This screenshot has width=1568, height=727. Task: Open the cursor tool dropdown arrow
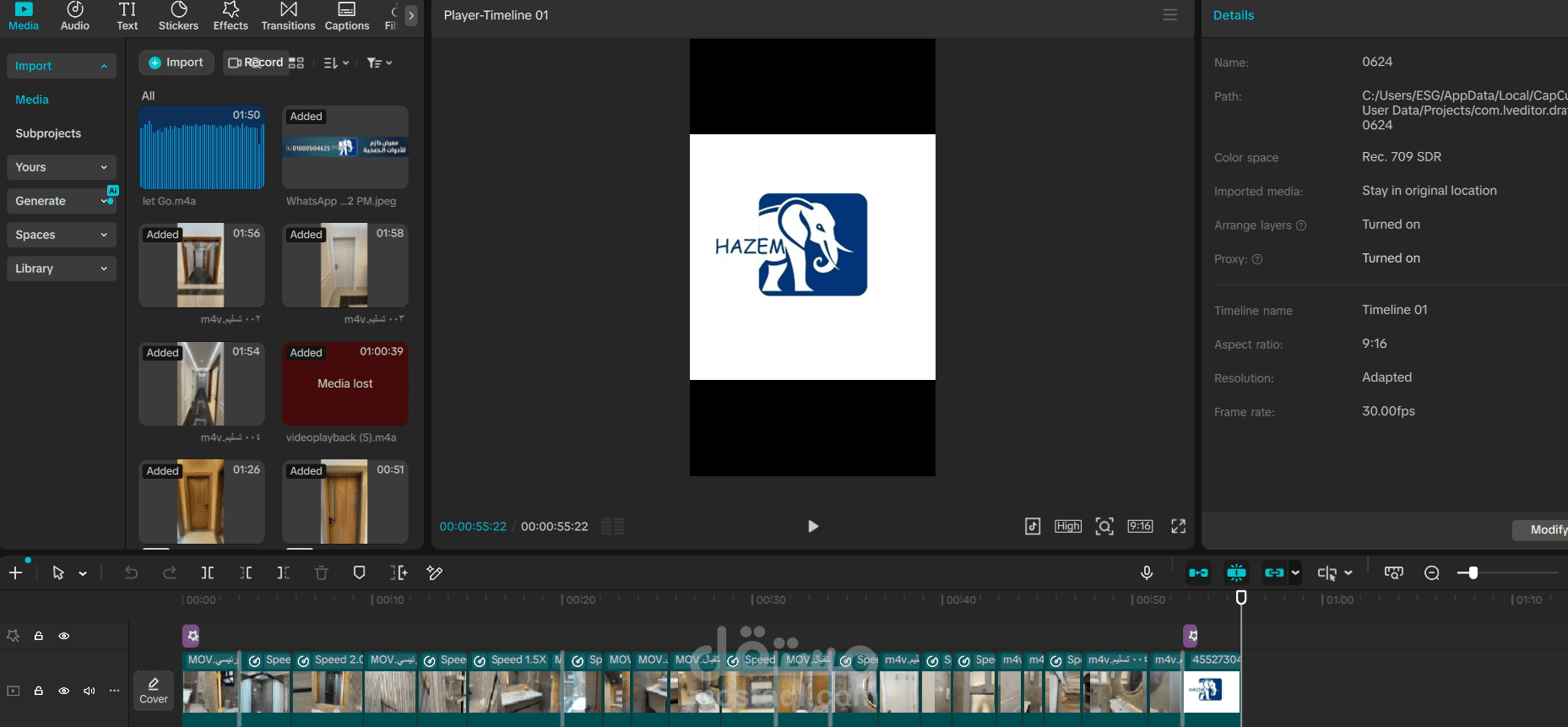[x=83, y=574]
